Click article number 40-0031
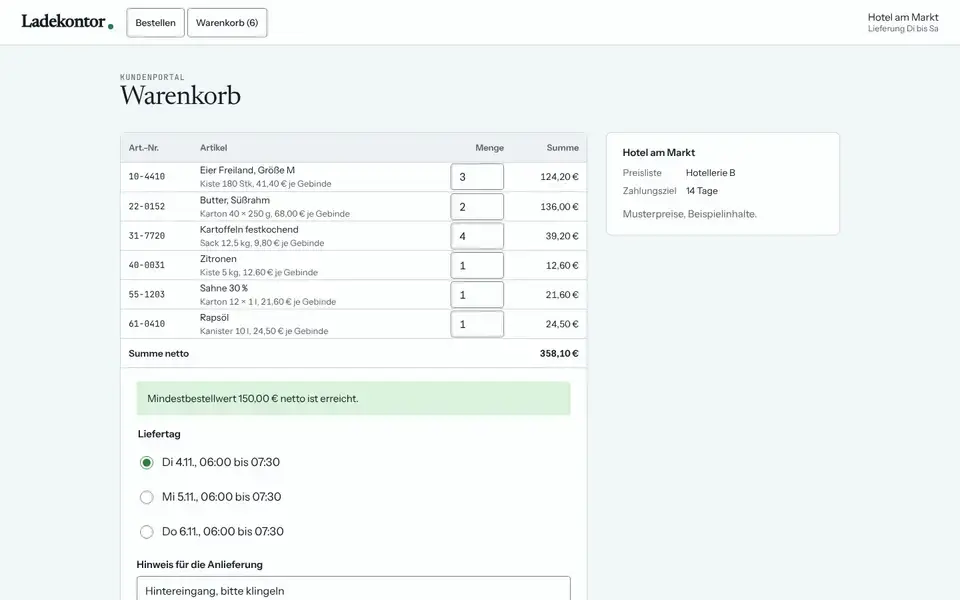The height and width of the screenshot is (600, 960). (147, 265)
